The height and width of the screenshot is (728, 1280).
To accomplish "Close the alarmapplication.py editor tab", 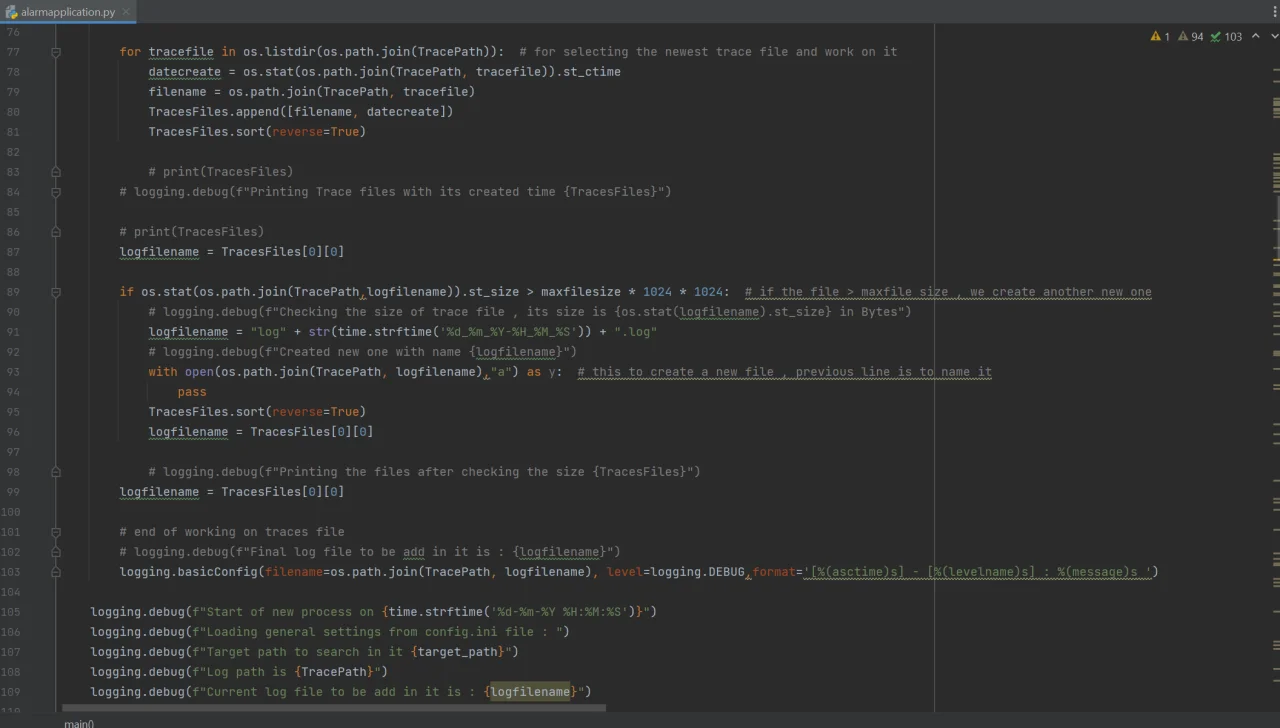I will [x=125, y=12].
